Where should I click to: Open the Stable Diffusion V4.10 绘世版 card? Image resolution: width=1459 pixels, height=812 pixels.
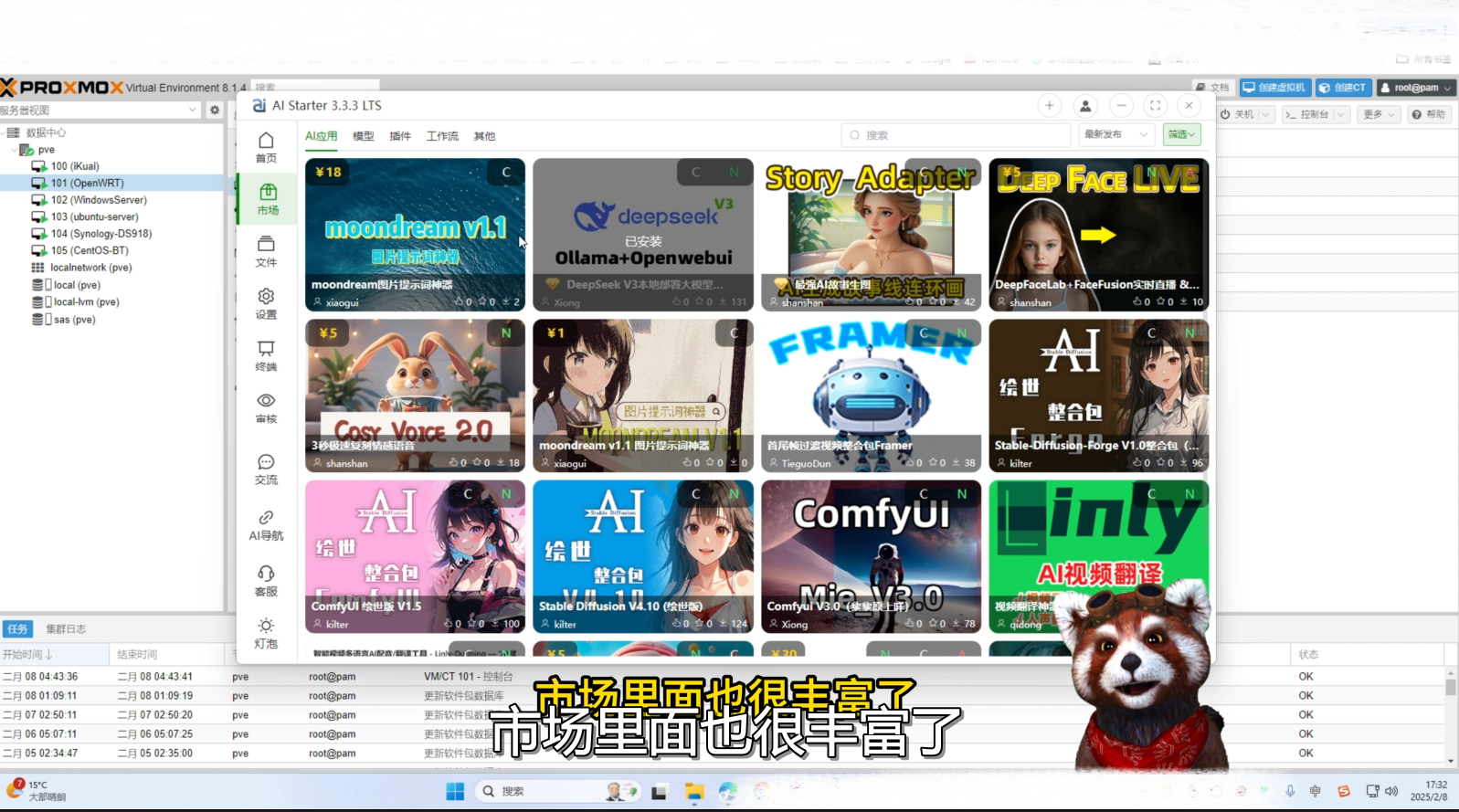(643, 556)
